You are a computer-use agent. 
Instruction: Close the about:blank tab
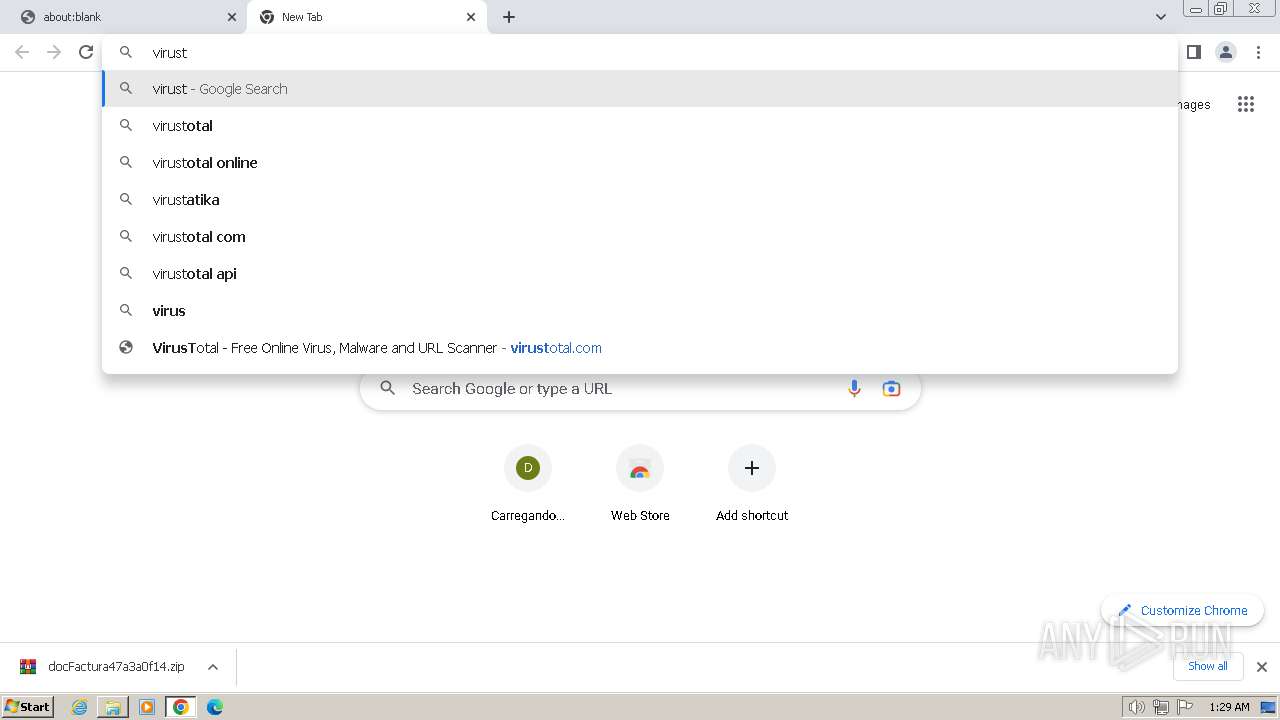point(232,17)
